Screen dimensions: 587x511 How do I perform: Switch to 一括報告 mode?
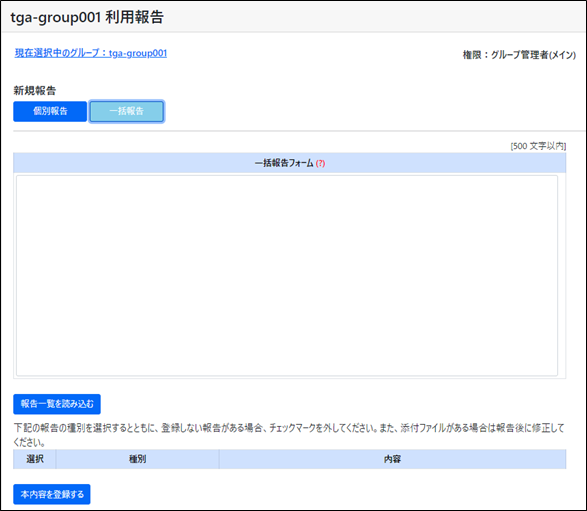(127, 111)
